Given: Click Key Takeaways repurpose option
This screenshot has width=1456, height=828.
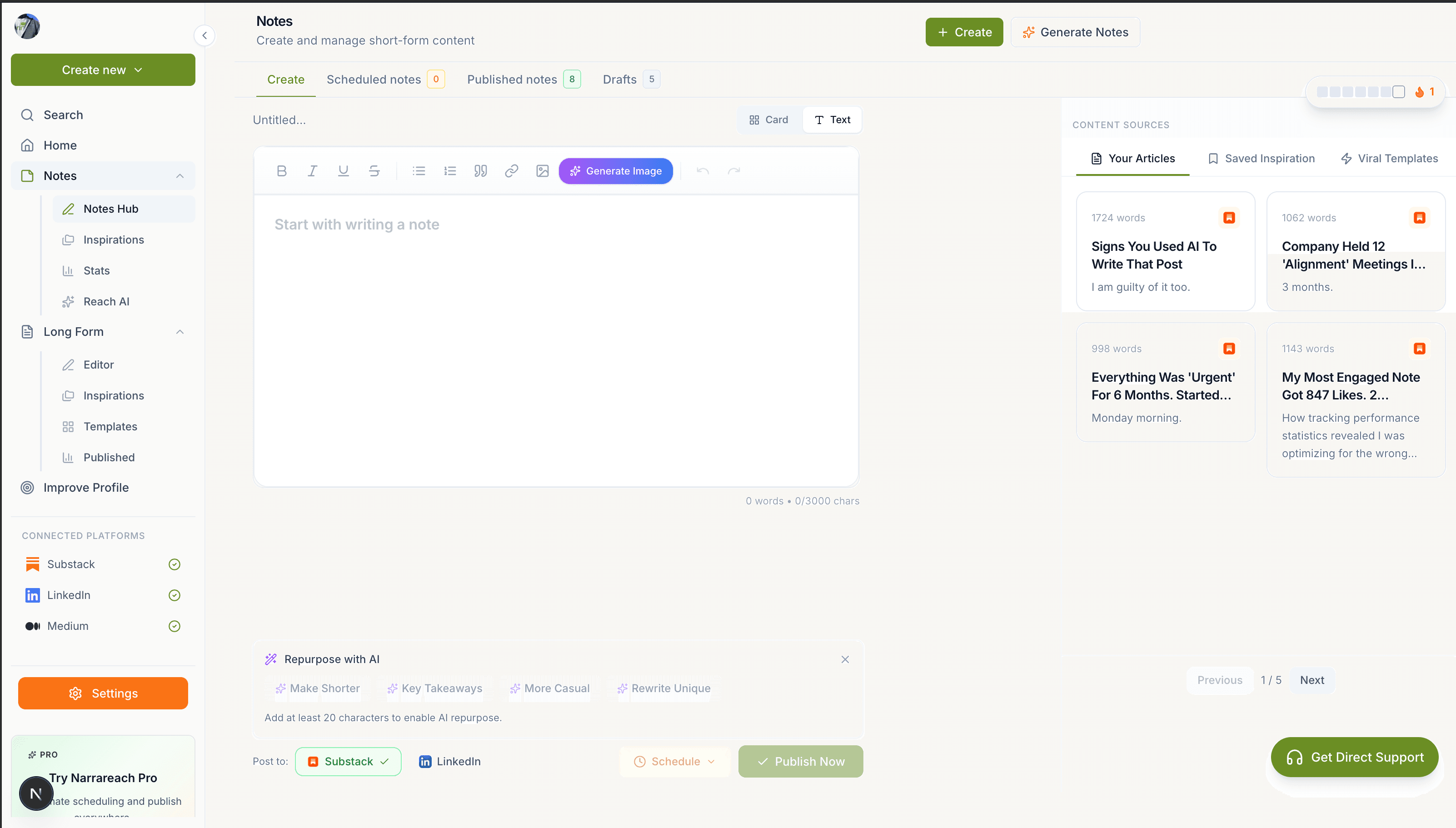Looking at the screenshot, I should tap(435, 688).
